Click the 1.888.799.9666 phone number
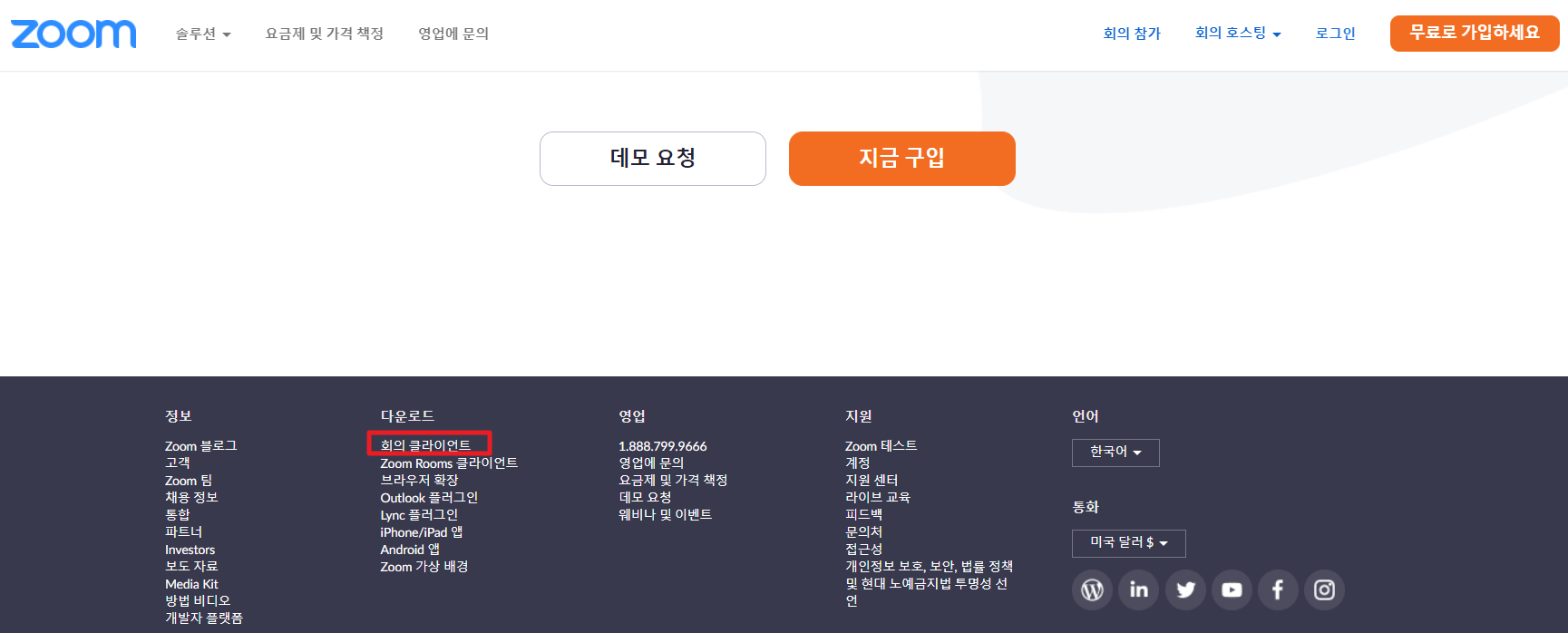Image resolution: width=1568 pixels, height=633 pixels. point(663,446)
